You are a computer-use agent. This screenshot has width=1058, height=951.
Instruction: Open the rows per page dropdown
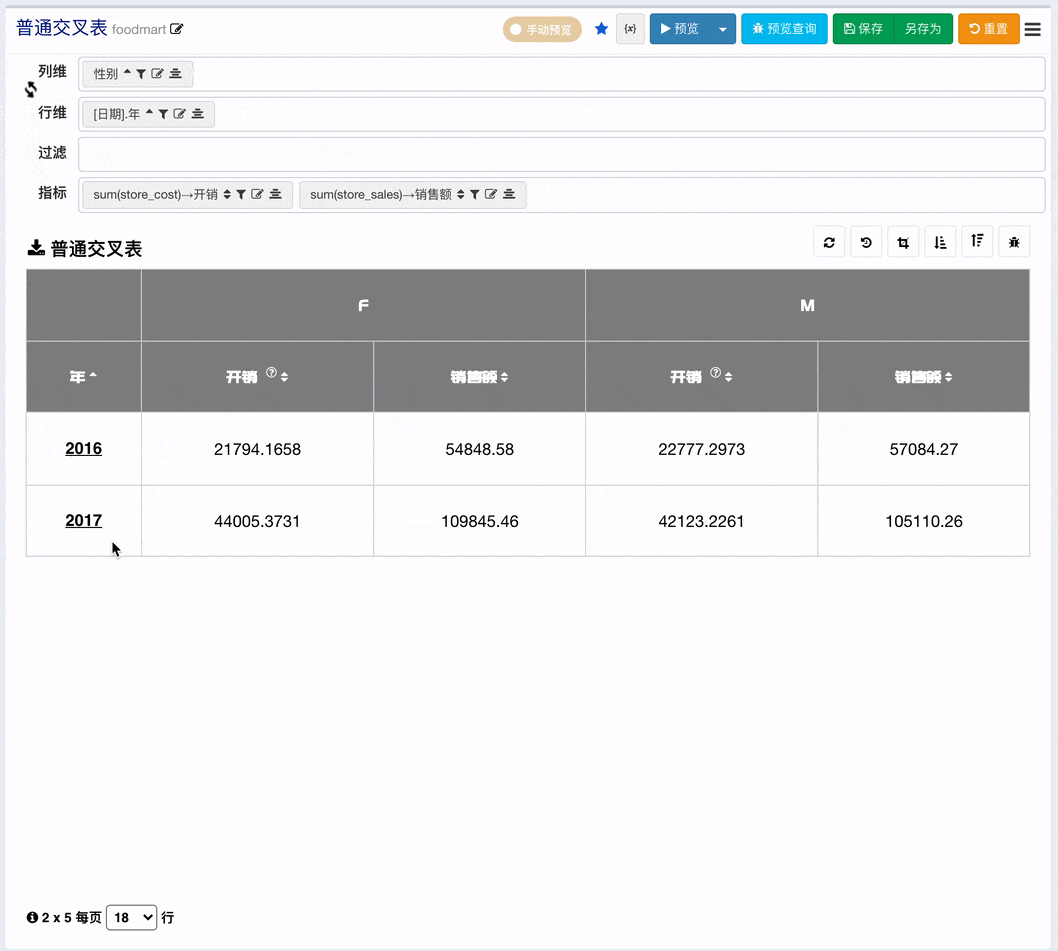point(132,917)
